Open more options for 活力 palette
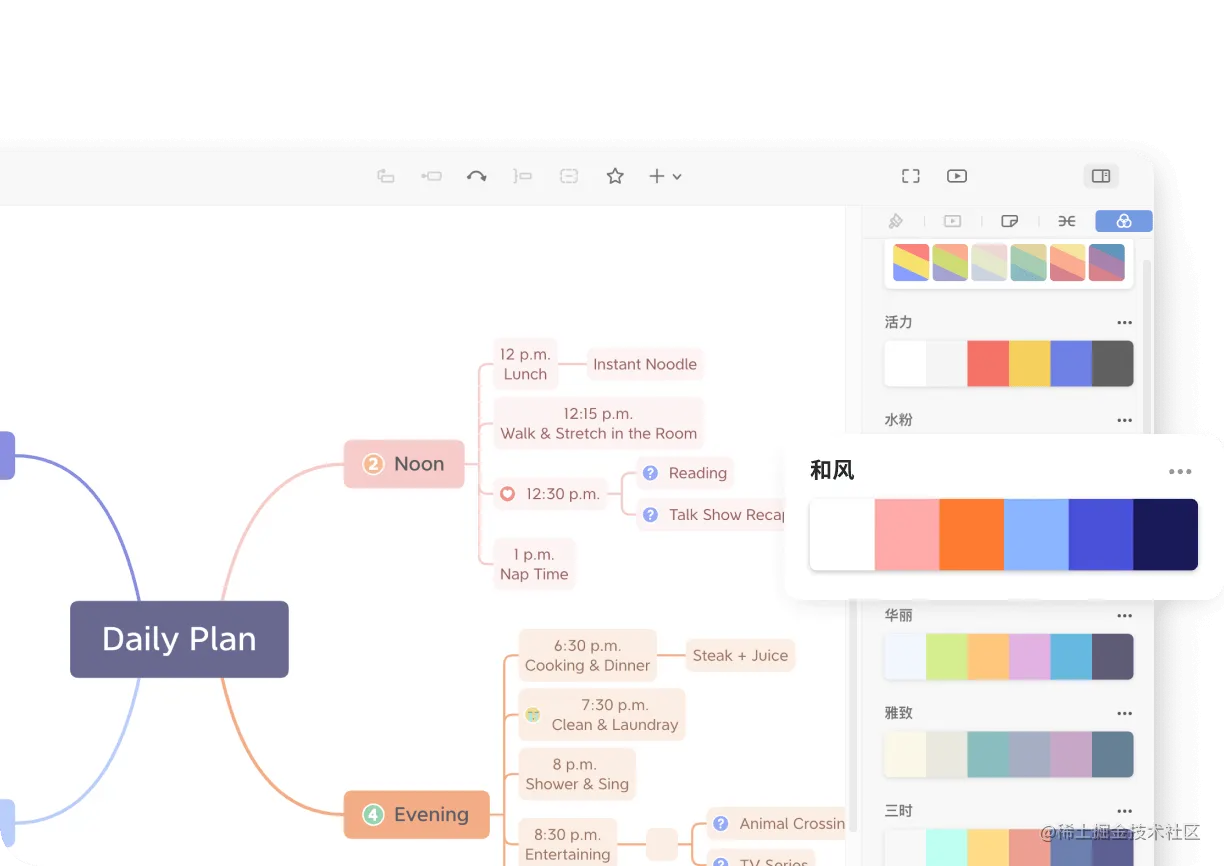 coord(1124,322)
